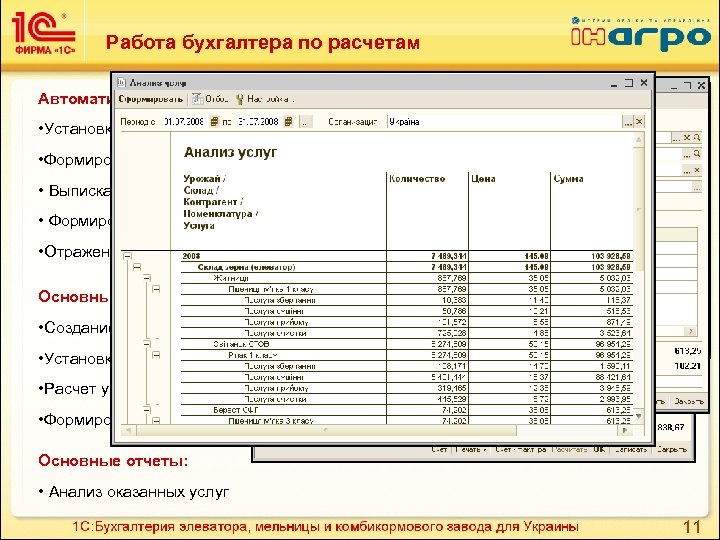Collapse the Пшениця м'яка 1 класу group
The image size is (720, 540).
[156, 289]
